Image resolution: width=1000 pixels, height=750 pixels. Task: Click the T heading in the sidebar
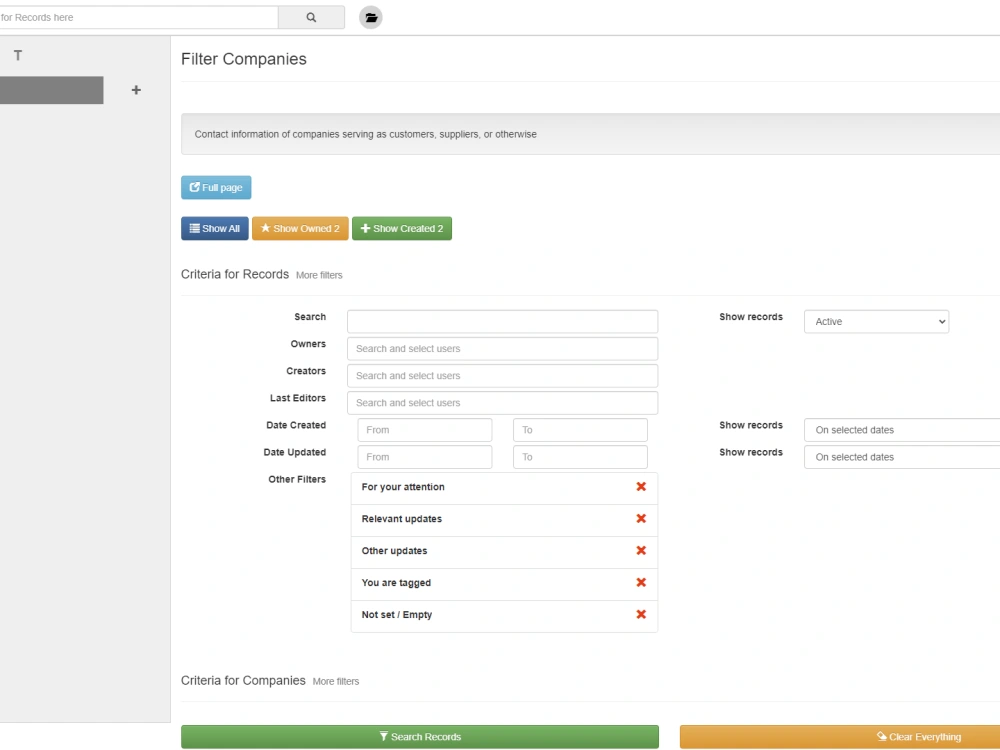pyautogui.click(x=18, y=55)
